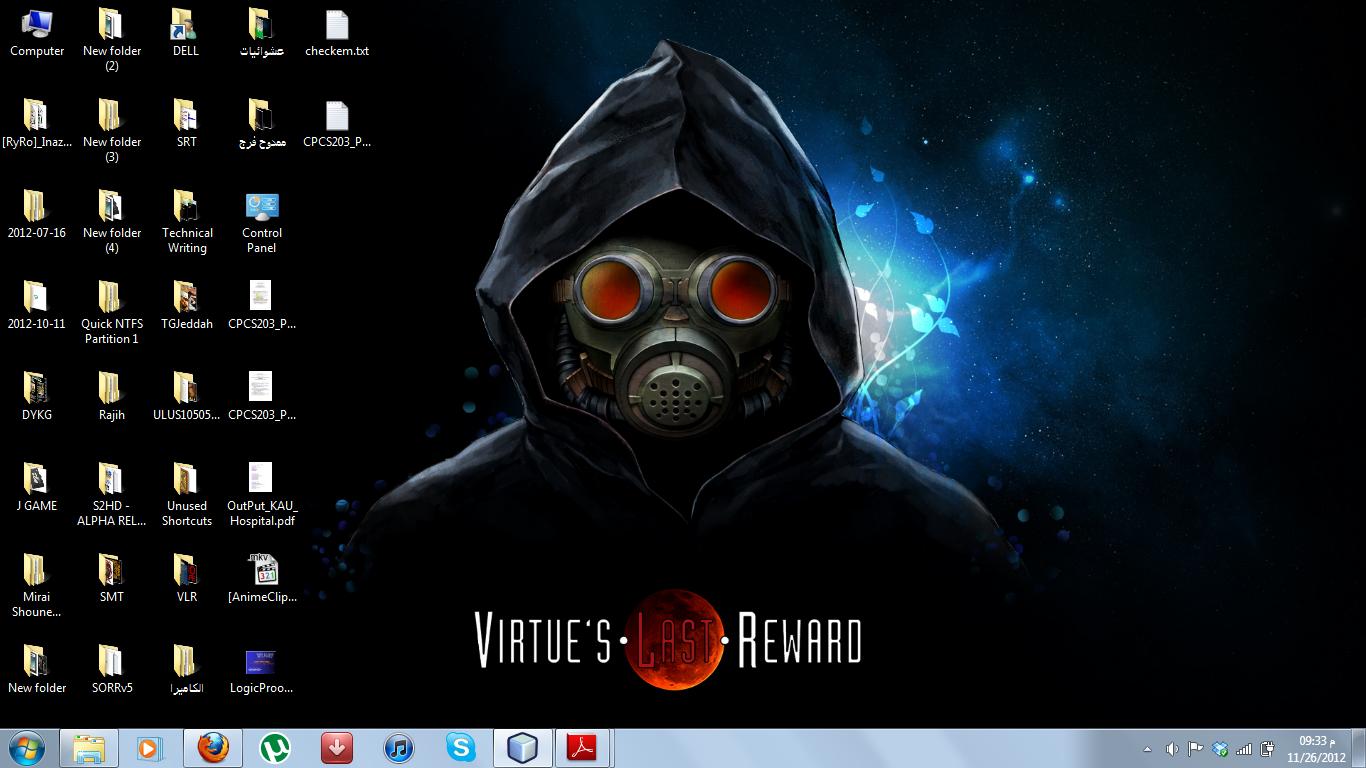Viewport: 1366px width, 768px height.
Task: Open Windows Explorer from the taskbar
Action: (x=88, y=748)
